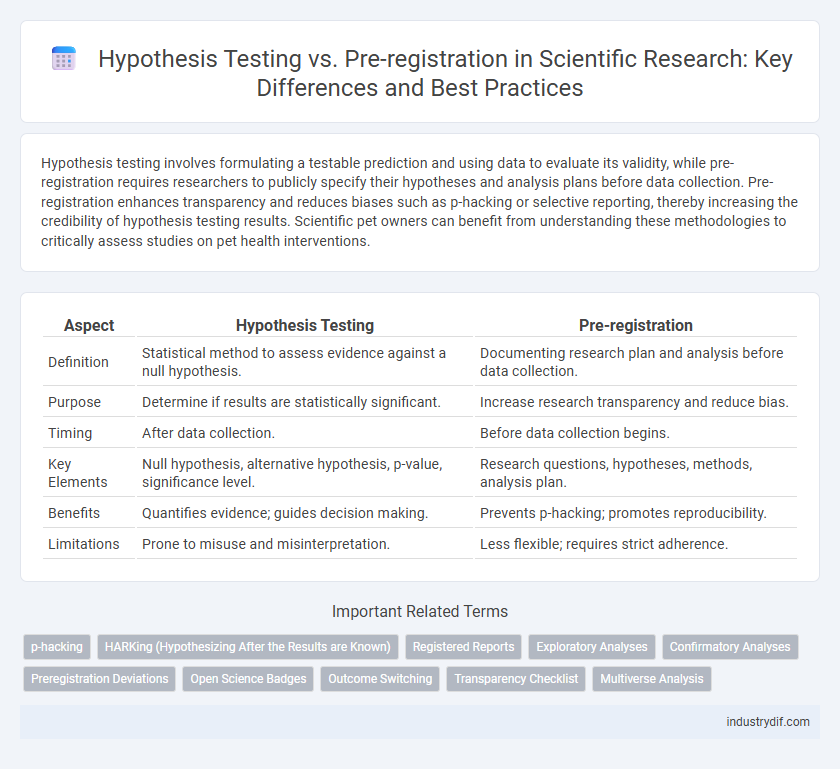This screenshot has height=769, width=840.
Task: Select the Pre-registration column header
Action: (x=636, y=325)
